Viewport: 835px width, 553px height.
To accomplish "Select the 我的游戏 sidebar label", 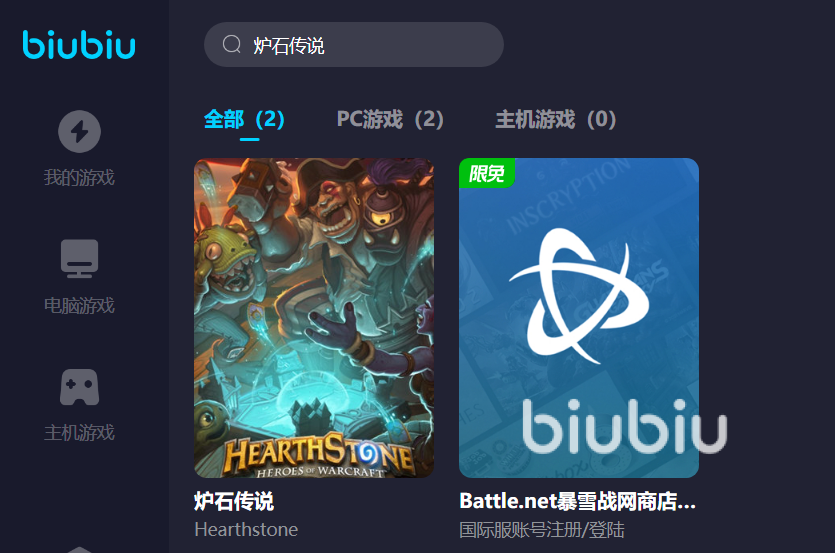I will click(x=79, y=177).
